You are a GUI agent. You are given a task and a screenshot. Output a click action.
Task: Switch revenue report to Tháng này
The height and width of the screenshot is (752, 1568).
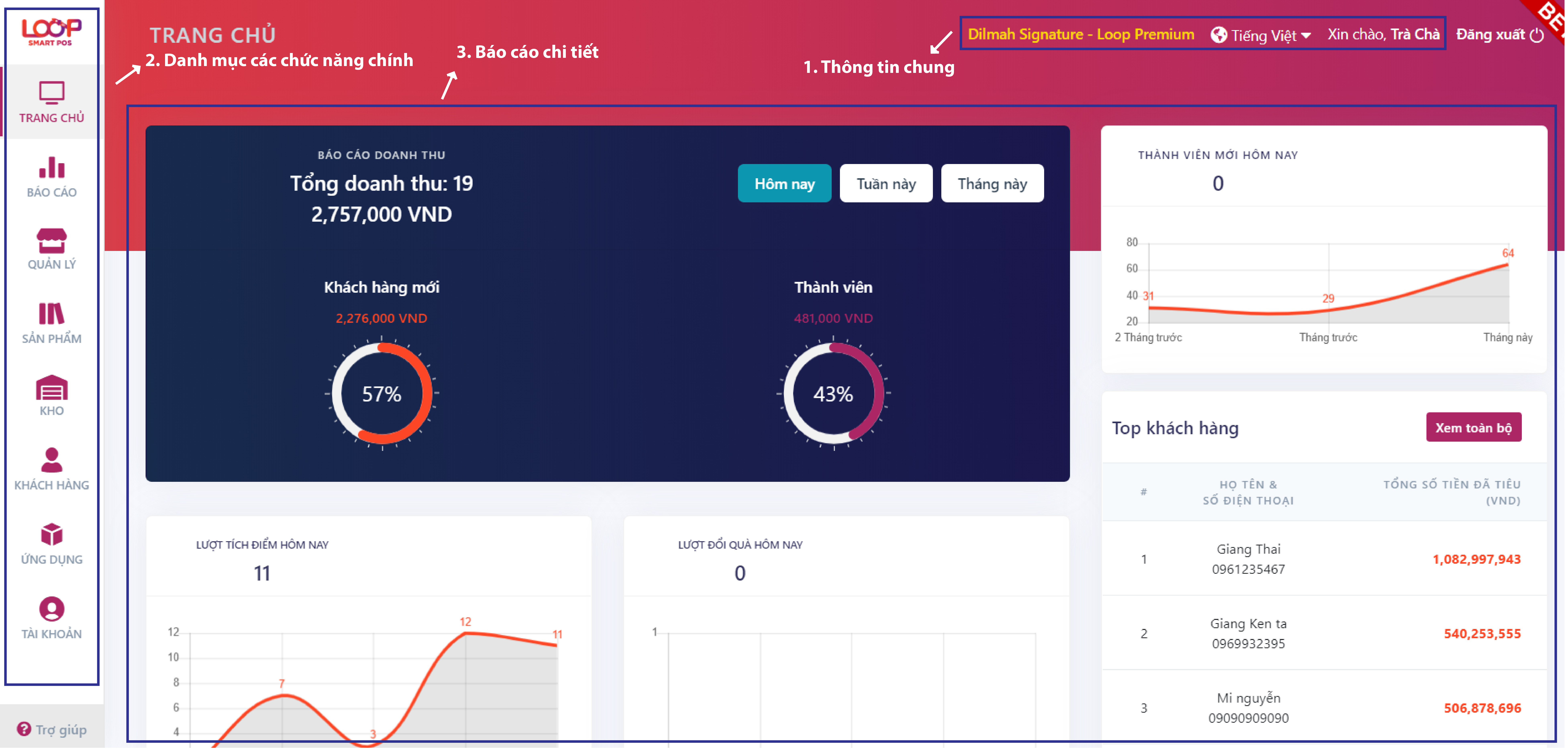click(992, 183)
